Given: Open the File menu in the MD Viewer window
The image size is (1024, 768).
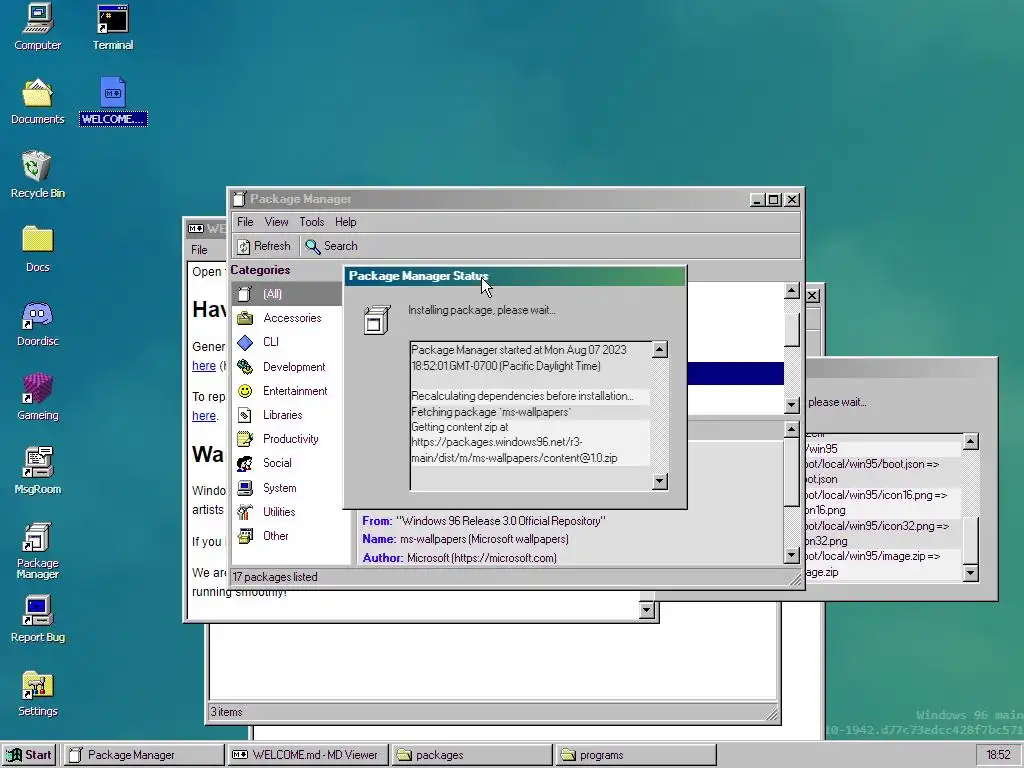Looking at the screenshot, I should [199, 249].
